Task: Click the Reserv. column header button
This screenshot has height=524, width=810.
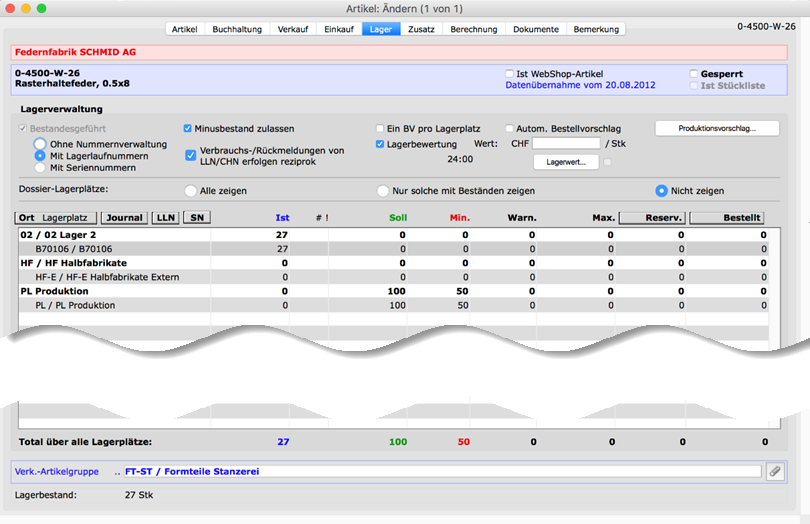Action: pyautogui.click(x=651, y=217)
